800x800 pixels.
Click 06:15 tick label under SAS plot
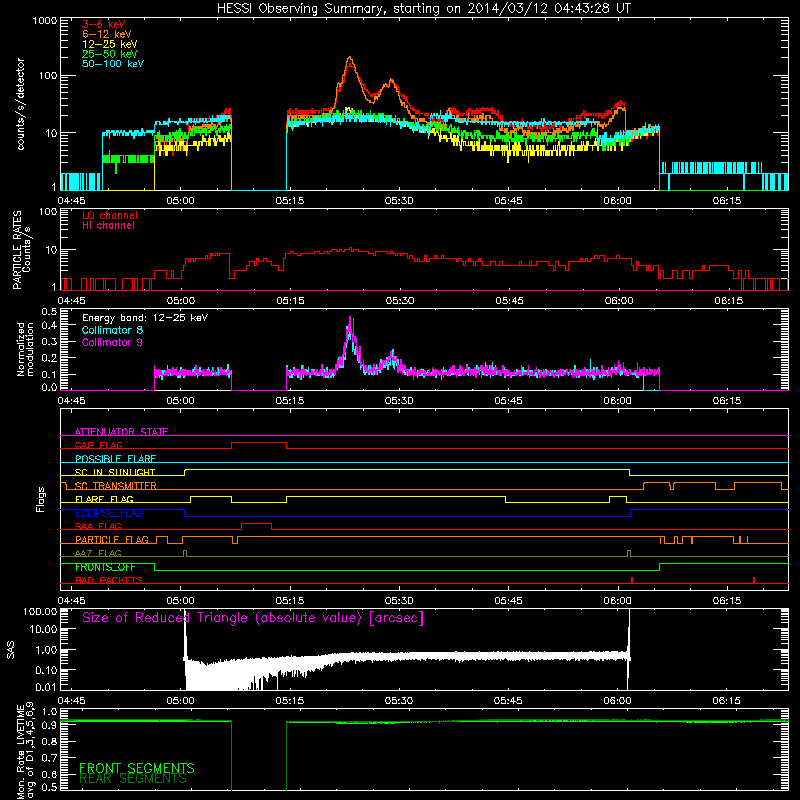(727, 701)
